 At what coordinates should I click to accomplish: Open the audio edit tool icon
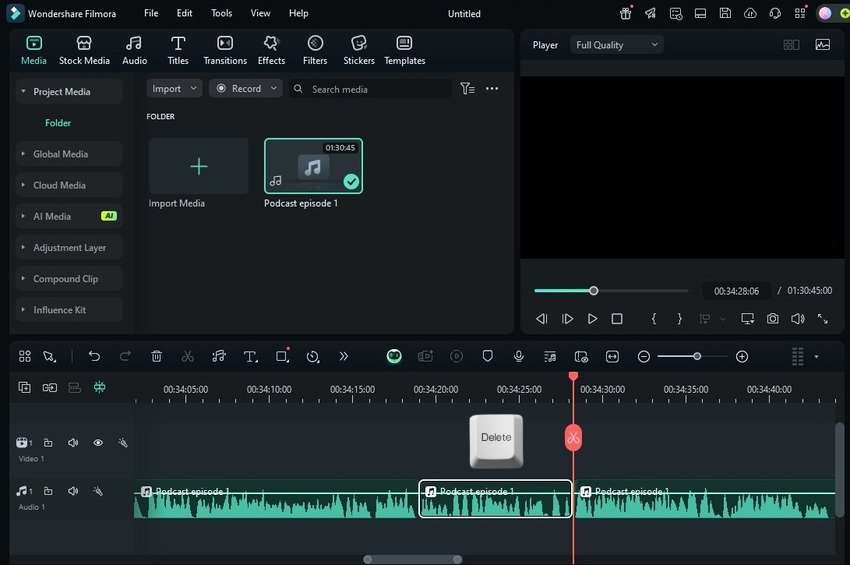(x=219, y=356)
